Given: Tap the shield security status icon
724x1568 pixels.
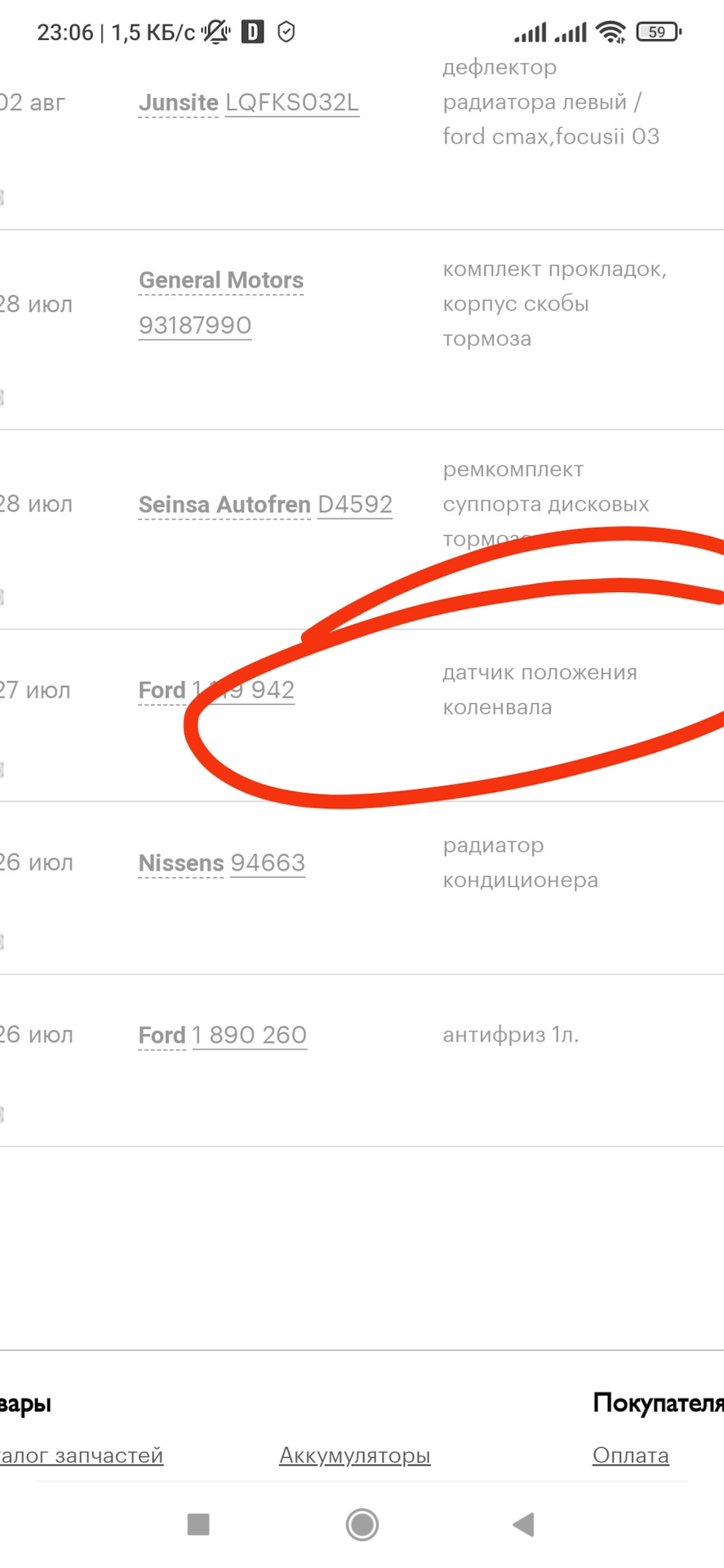Looking at the screenshot, I should pyautogui.click(x=286, y=33).
